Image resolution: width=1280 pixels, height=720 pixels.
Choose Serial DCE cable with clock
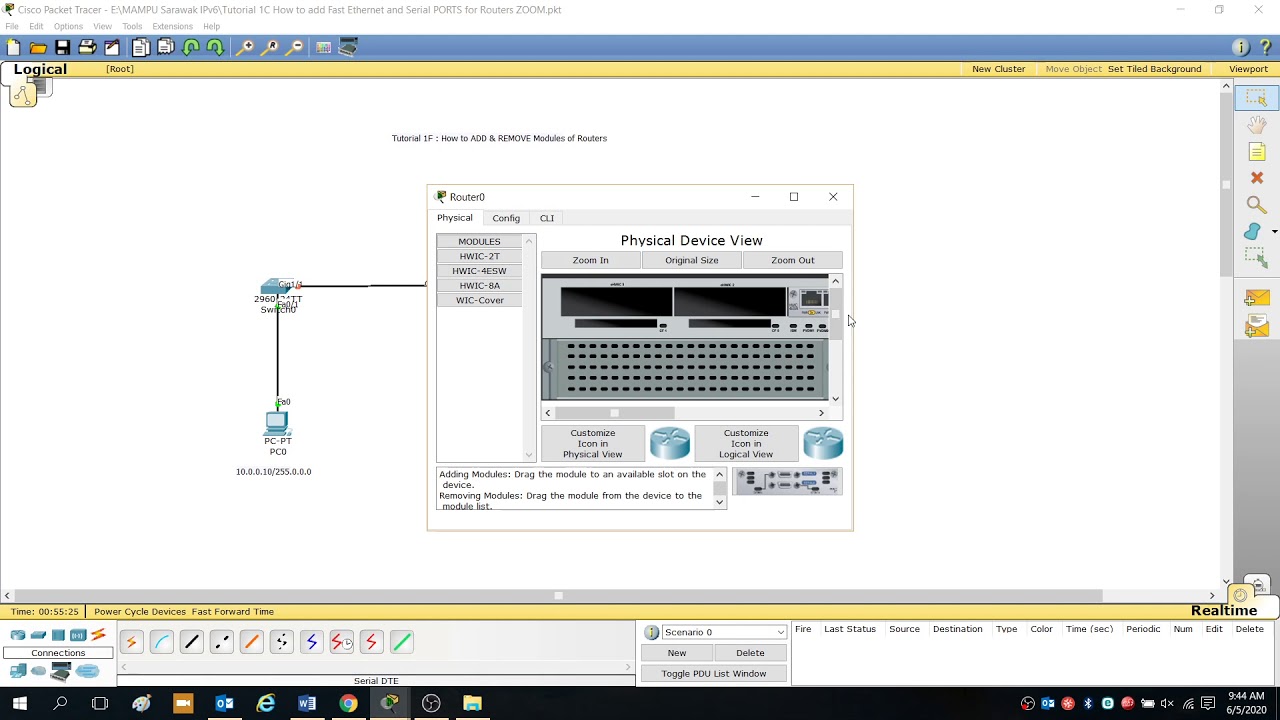[341, 642]
